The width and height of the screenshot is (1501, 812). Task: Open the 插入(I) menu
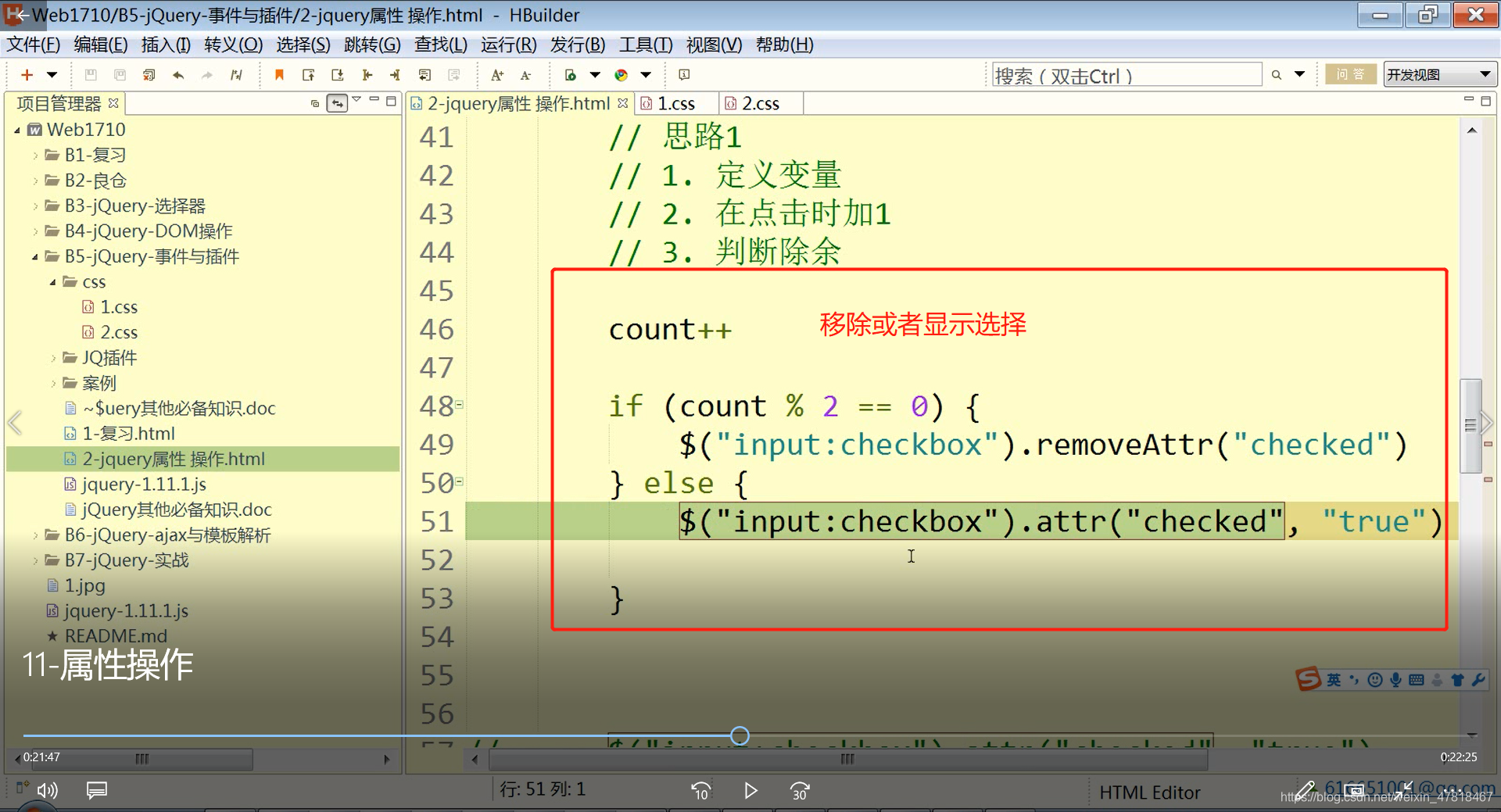(x=166, y=45)
